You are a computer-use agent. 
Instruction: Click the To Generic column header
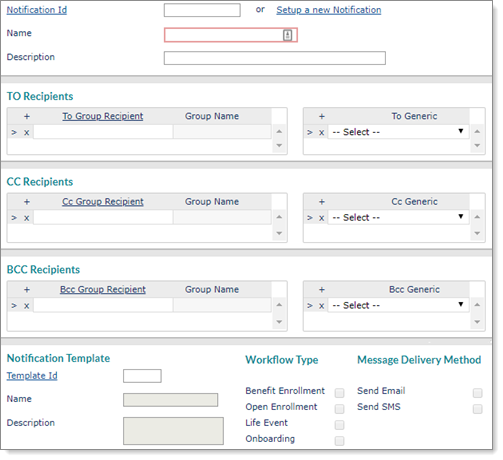414,116
